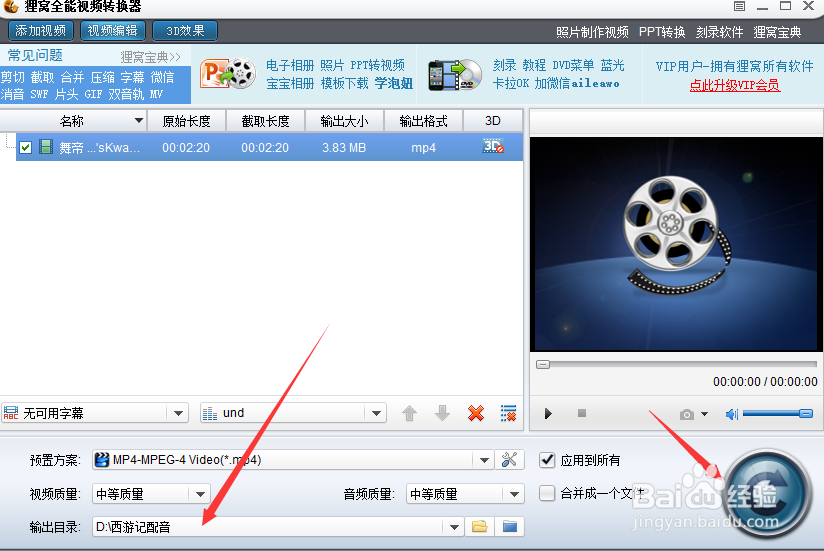This screenshot has width=824, height=551.
Task: Select the 3.83 MB output size cell
Action: pyautogui.click(x=344, y=148)
